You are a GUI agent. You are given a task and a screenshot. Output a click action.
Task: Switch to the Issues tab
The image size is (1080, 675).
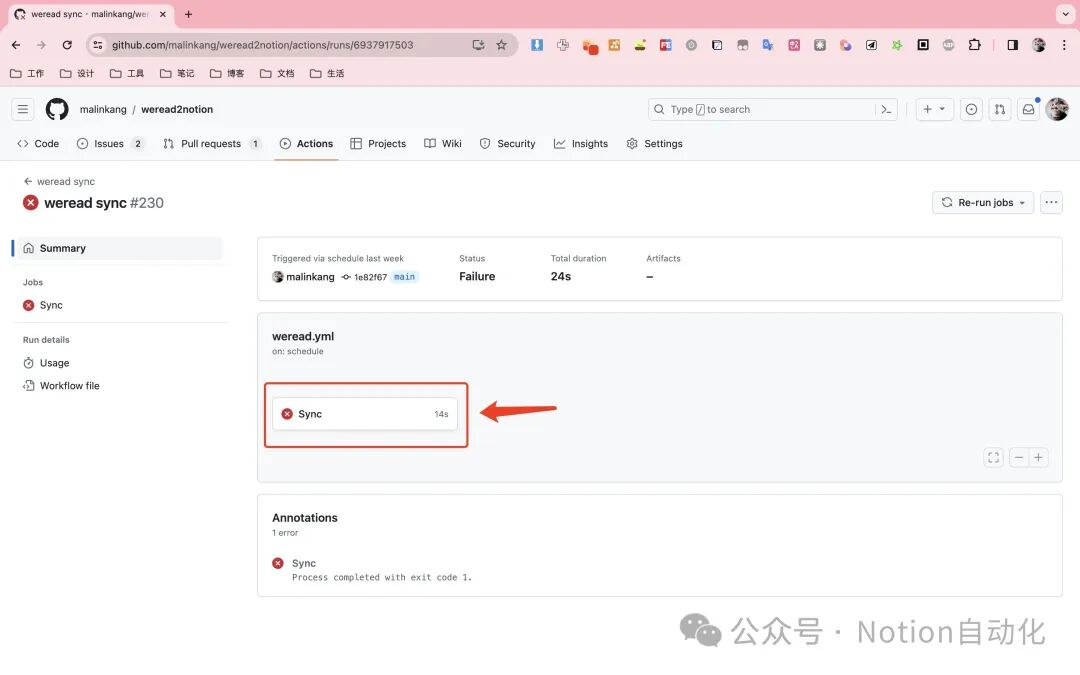(111, 143)
